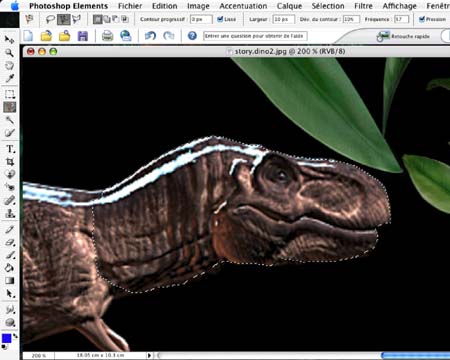450x360 pixels.
Task: Select New Selection mode icon
Action: 97,19
